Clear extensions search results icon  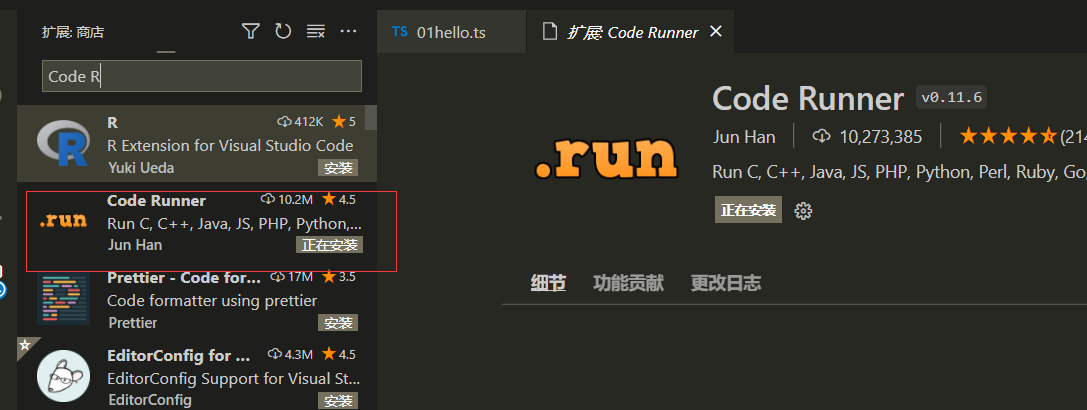(x=315, y=31)
